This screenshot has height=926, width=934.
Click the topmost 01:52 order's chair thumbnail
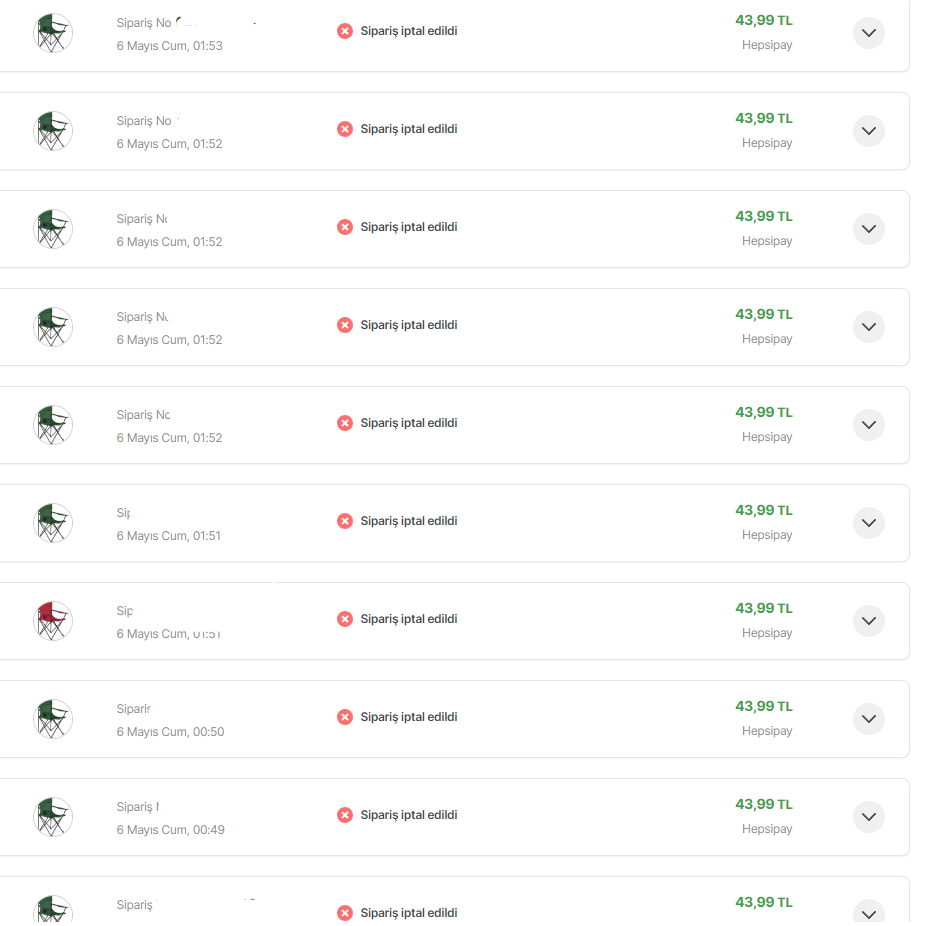(x=52, y=131)
